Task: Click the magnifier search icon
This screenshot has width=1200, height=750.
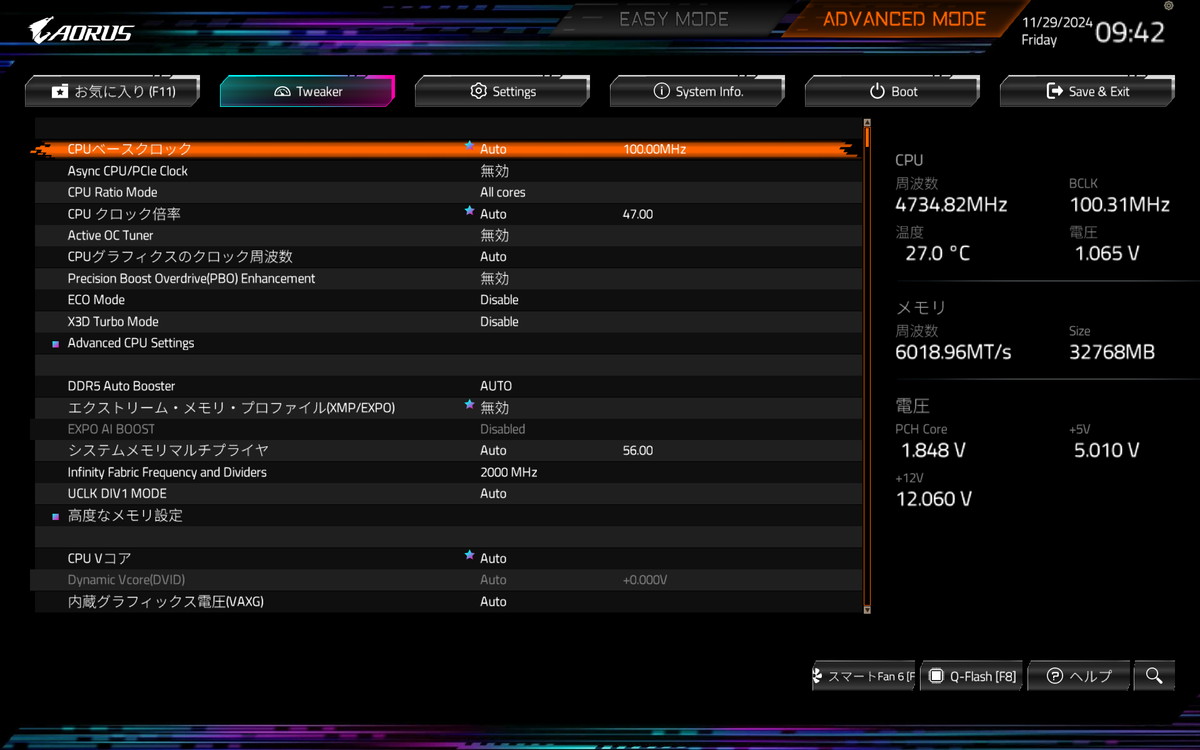Action: click(1154, 676)
